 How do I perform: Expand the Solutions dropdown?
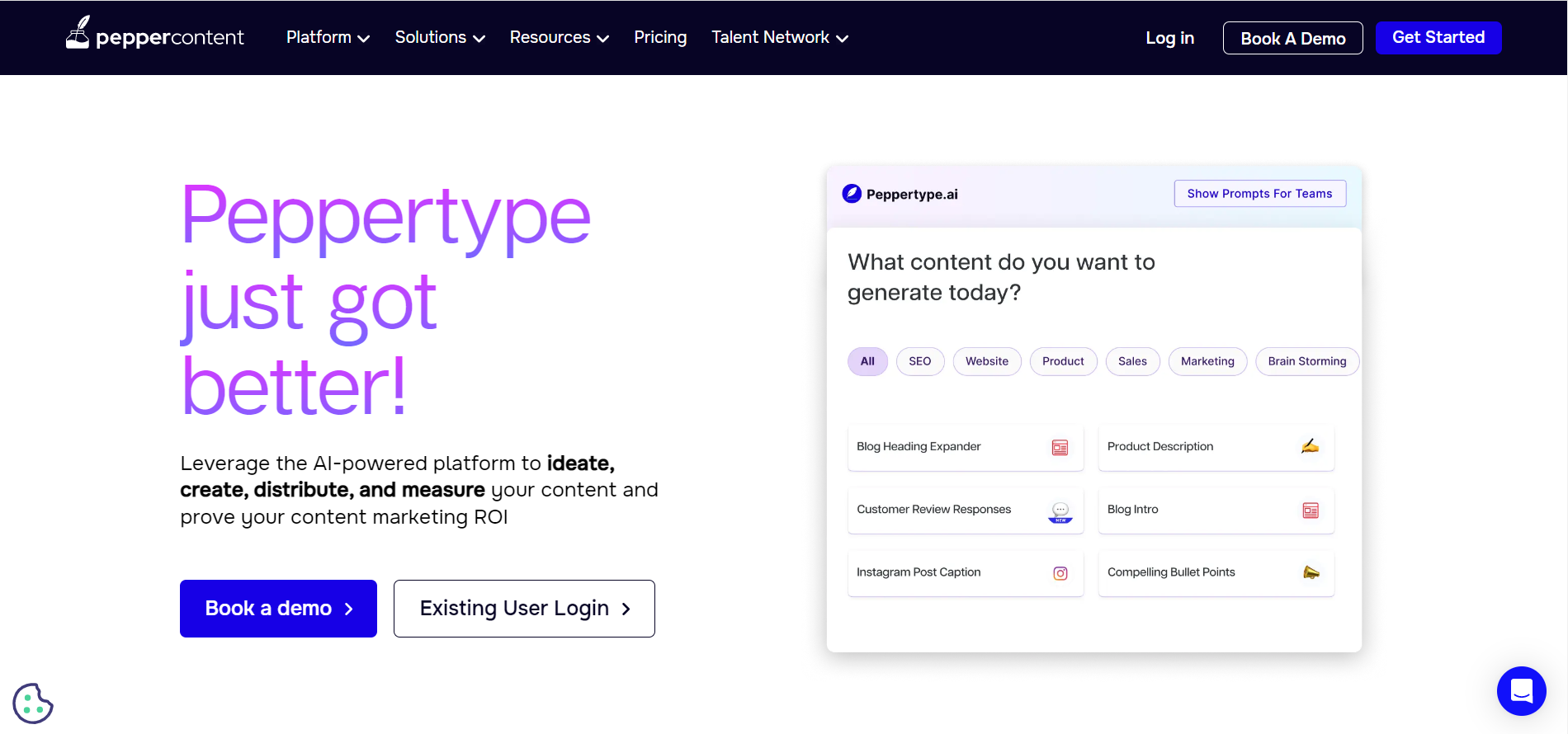point(440,37)
